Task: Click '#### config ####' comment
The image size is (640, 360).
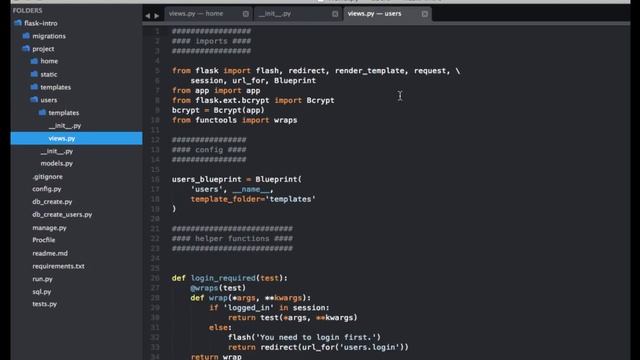Action: (209, 150)
